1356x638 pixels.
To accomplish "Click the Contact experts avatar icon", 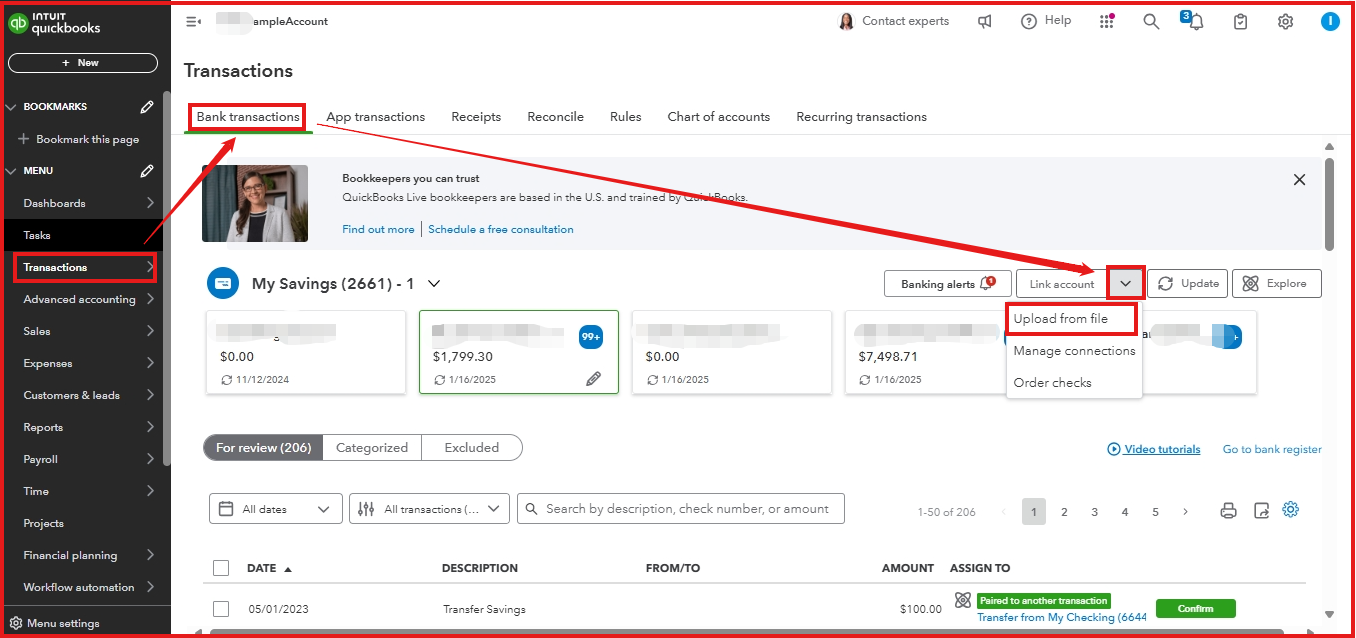I will 846,21.
